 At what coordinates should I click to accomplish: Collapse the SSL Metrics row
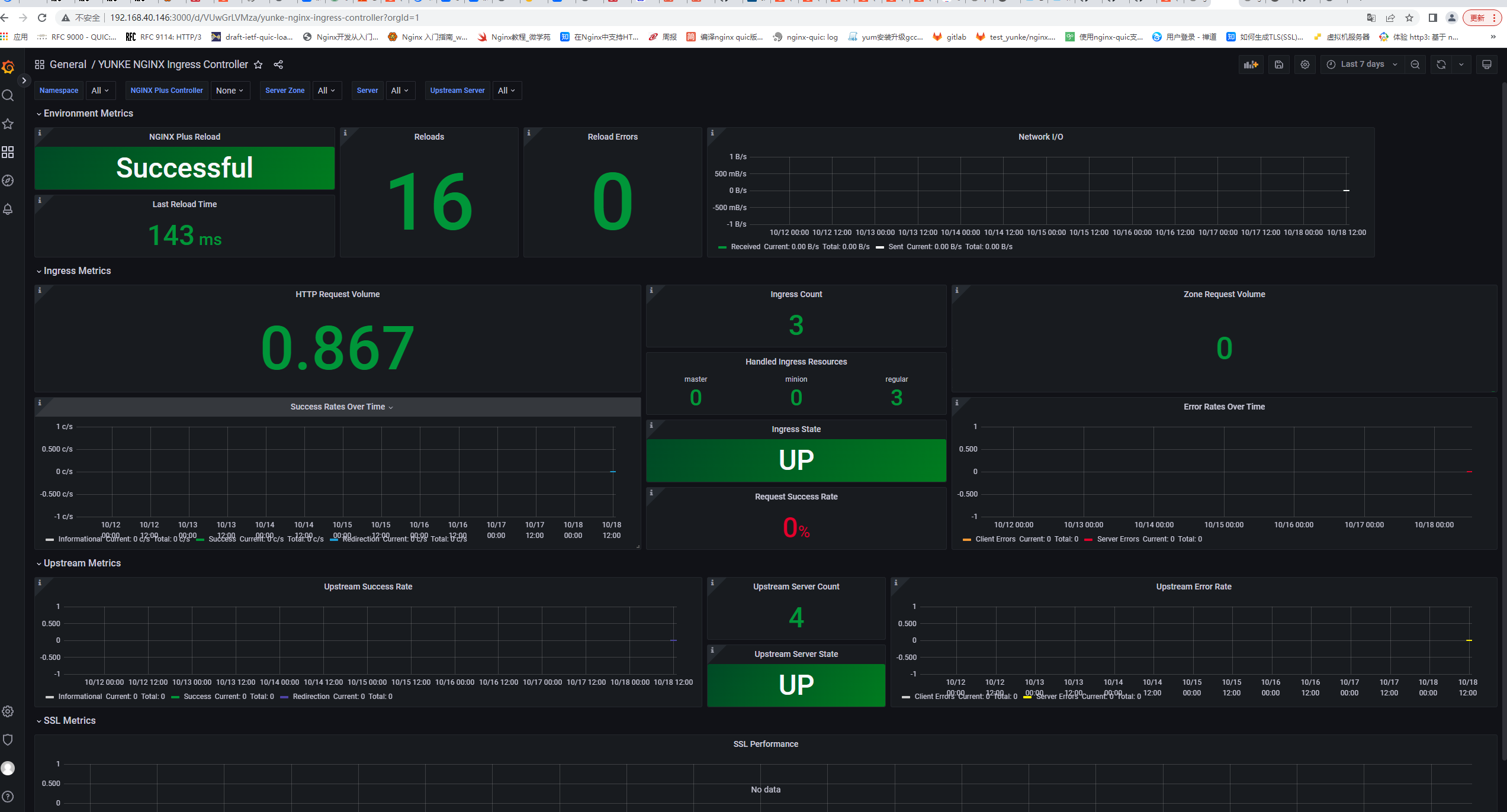tap(65, 721)
